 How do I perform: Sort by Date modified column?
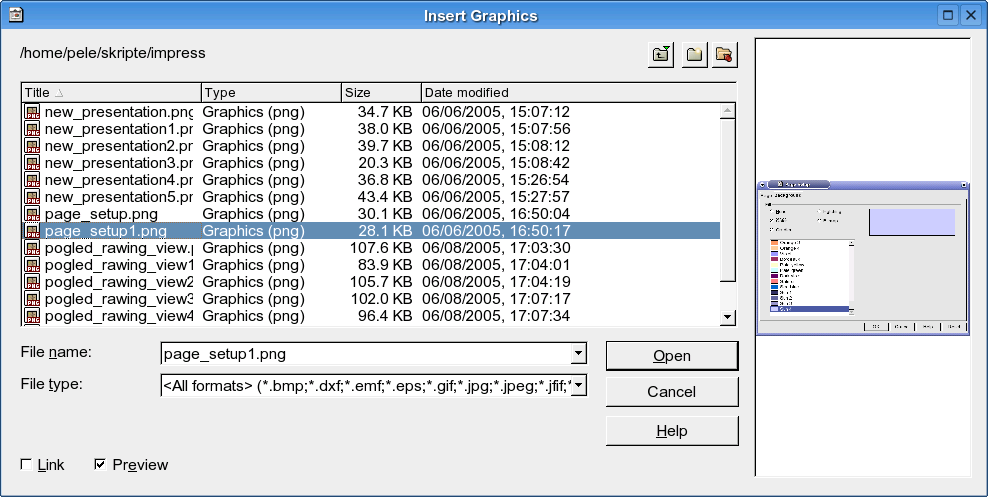578,93
